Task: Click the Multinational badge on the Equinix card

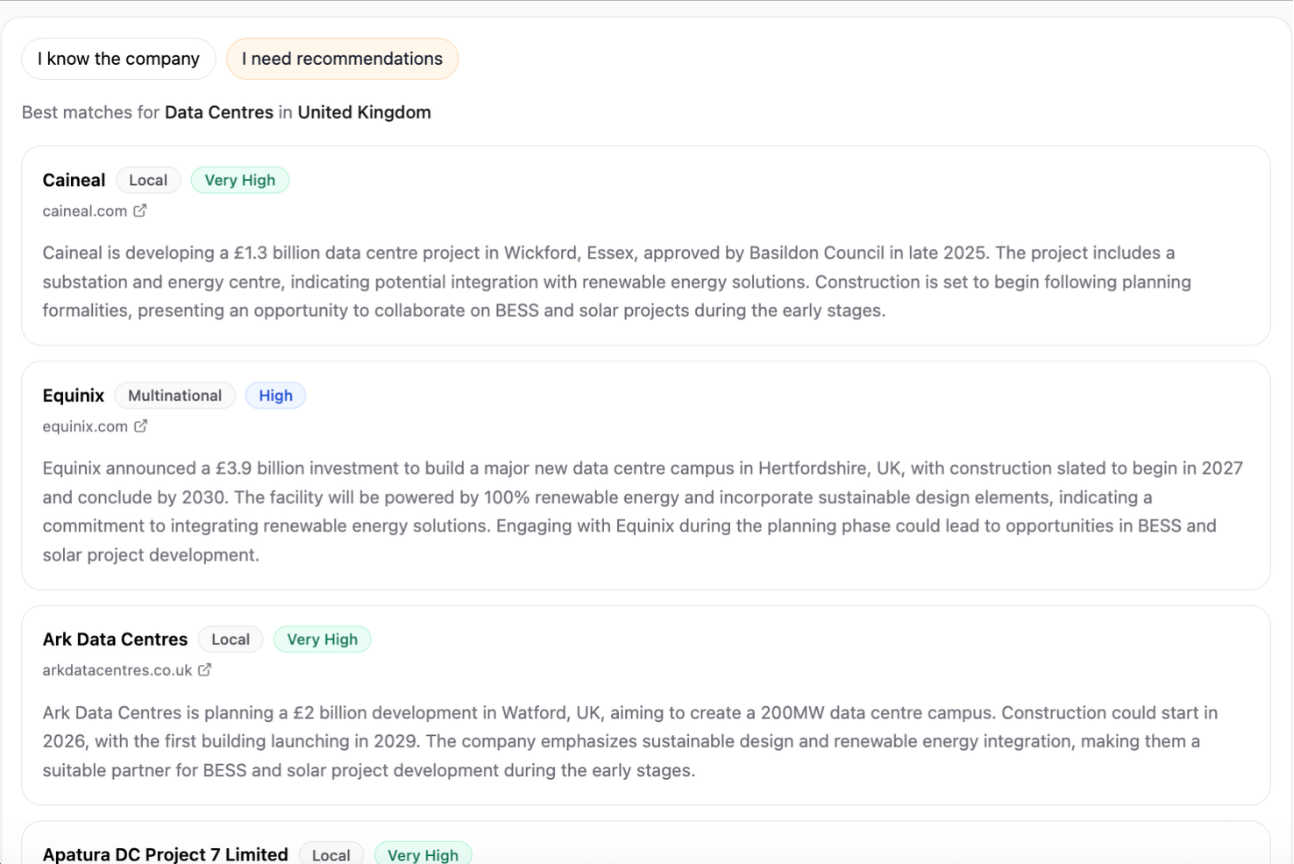Action: pyautogui.click(x=175, y=395)
